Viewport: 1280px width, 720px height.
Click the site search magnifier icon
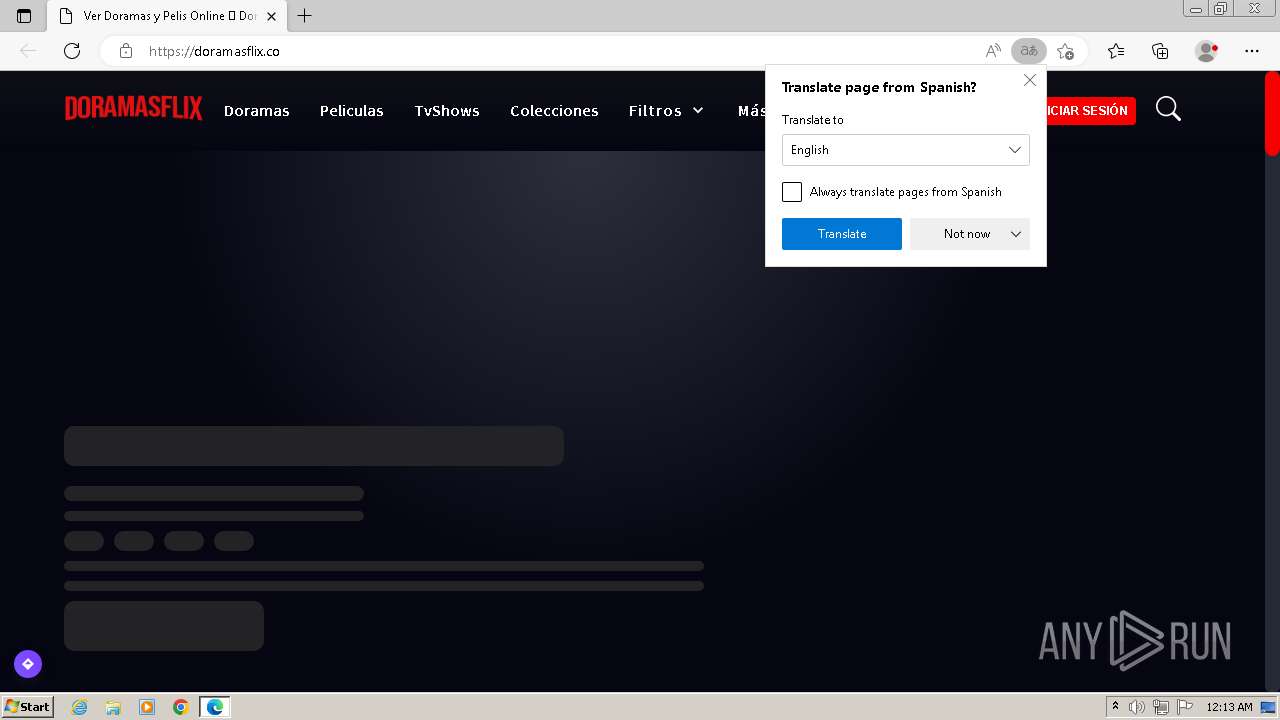(1168, 109)
